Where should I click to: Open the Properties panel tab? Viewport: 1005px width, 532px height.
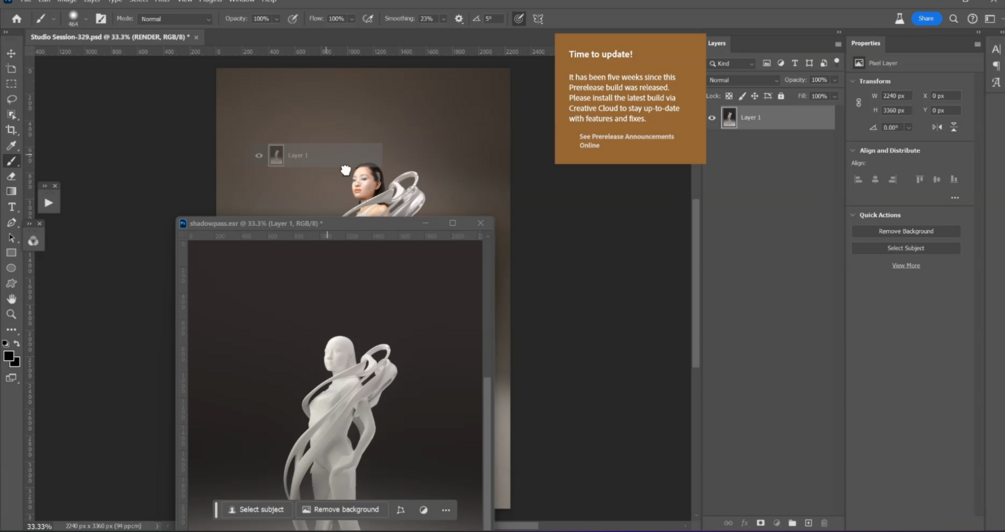coord(866,43)
